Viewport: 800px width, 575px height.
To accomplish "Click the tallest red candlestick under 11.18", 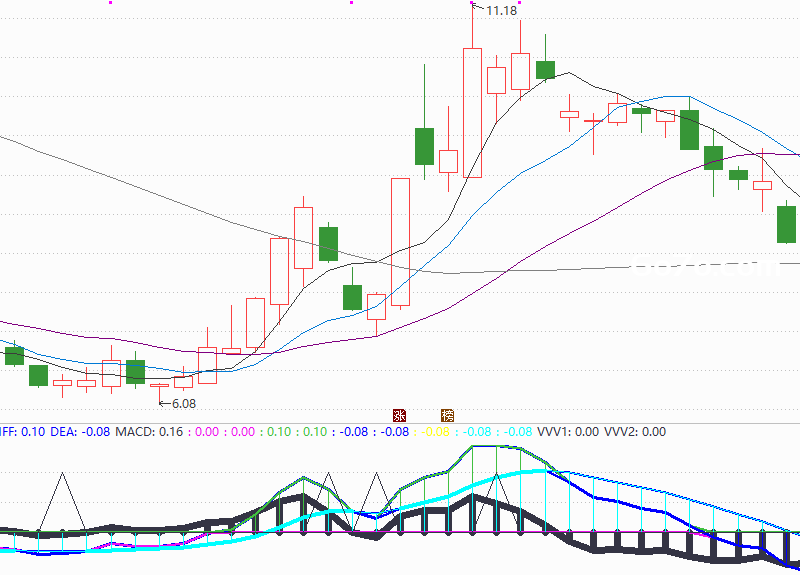I will click(472, 113).
